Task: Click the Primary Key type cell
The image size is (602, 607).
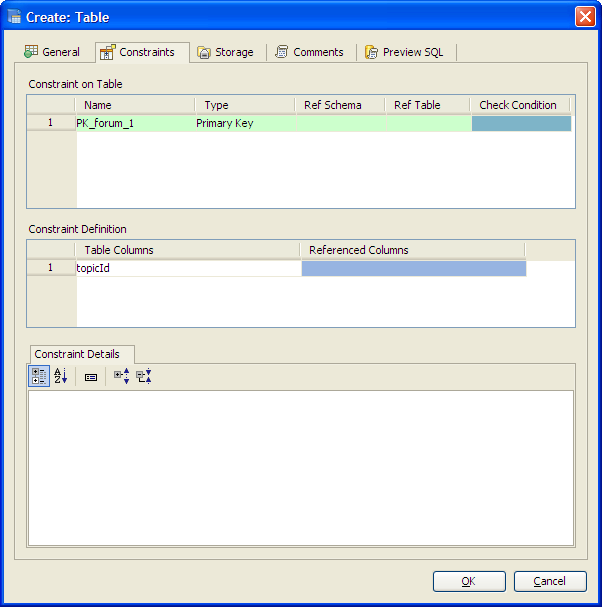Action: pyautogui.click(x=245, y=123)
